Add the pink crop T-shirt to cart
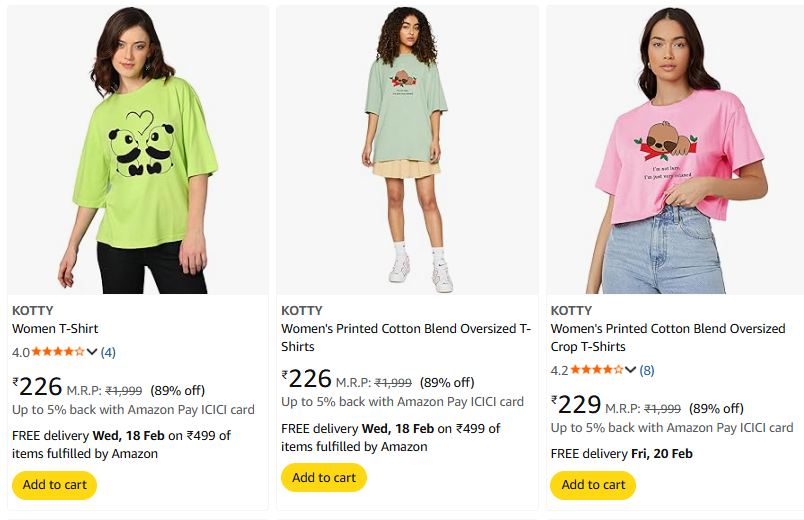Viewport: 804px width, 520px height. tap(593, 485)
